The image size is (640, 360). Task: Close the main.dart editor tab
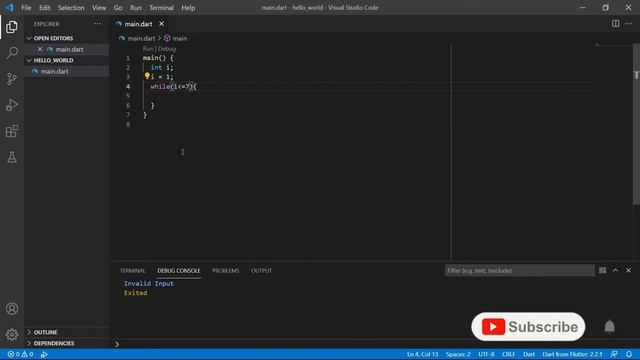point(162,24)
